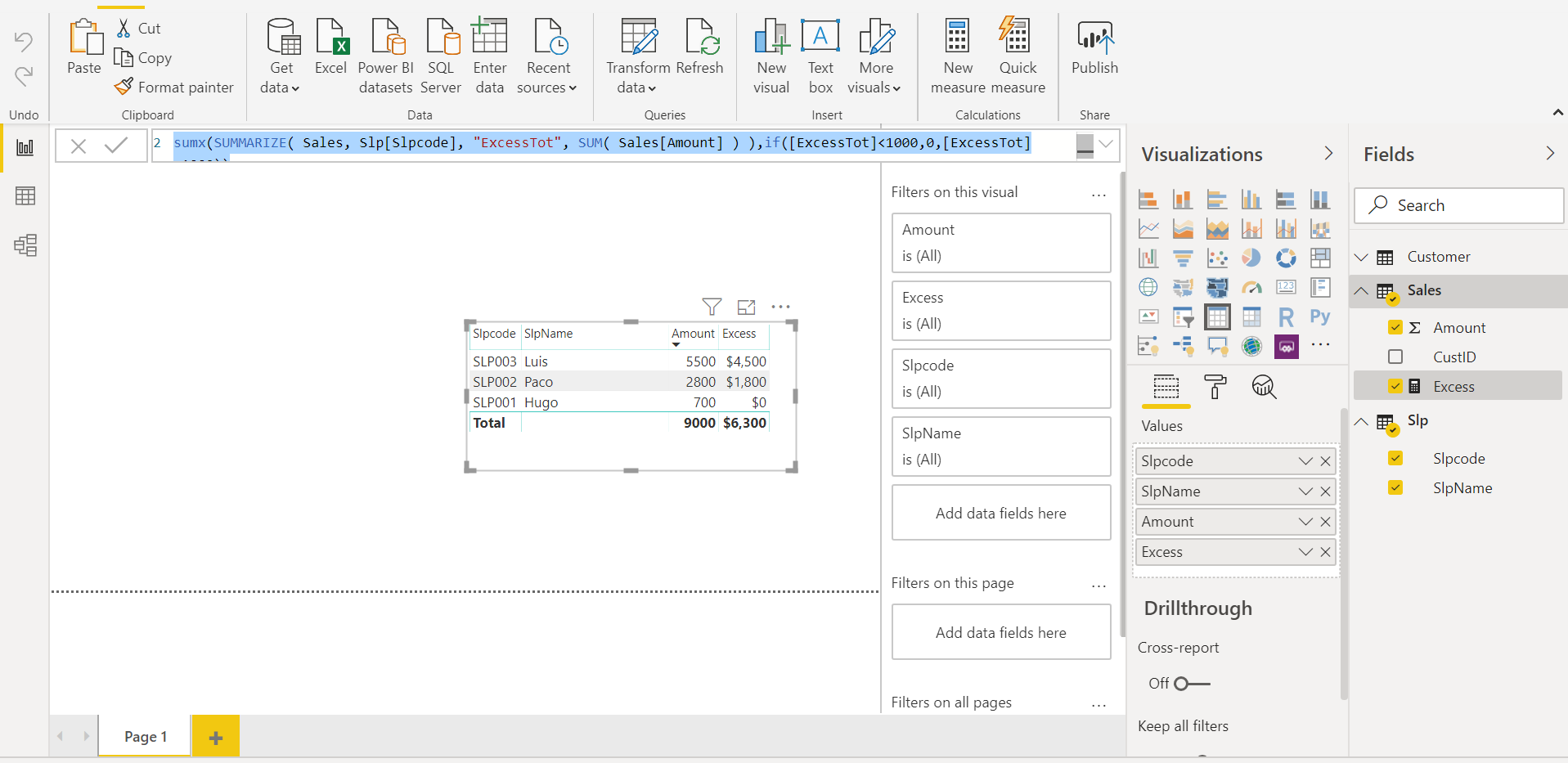Image resolution: width=1568 pixels, height=763 pixels.
Task: Click Format painter
Action: pyautogui.click(x=174, y=87)
